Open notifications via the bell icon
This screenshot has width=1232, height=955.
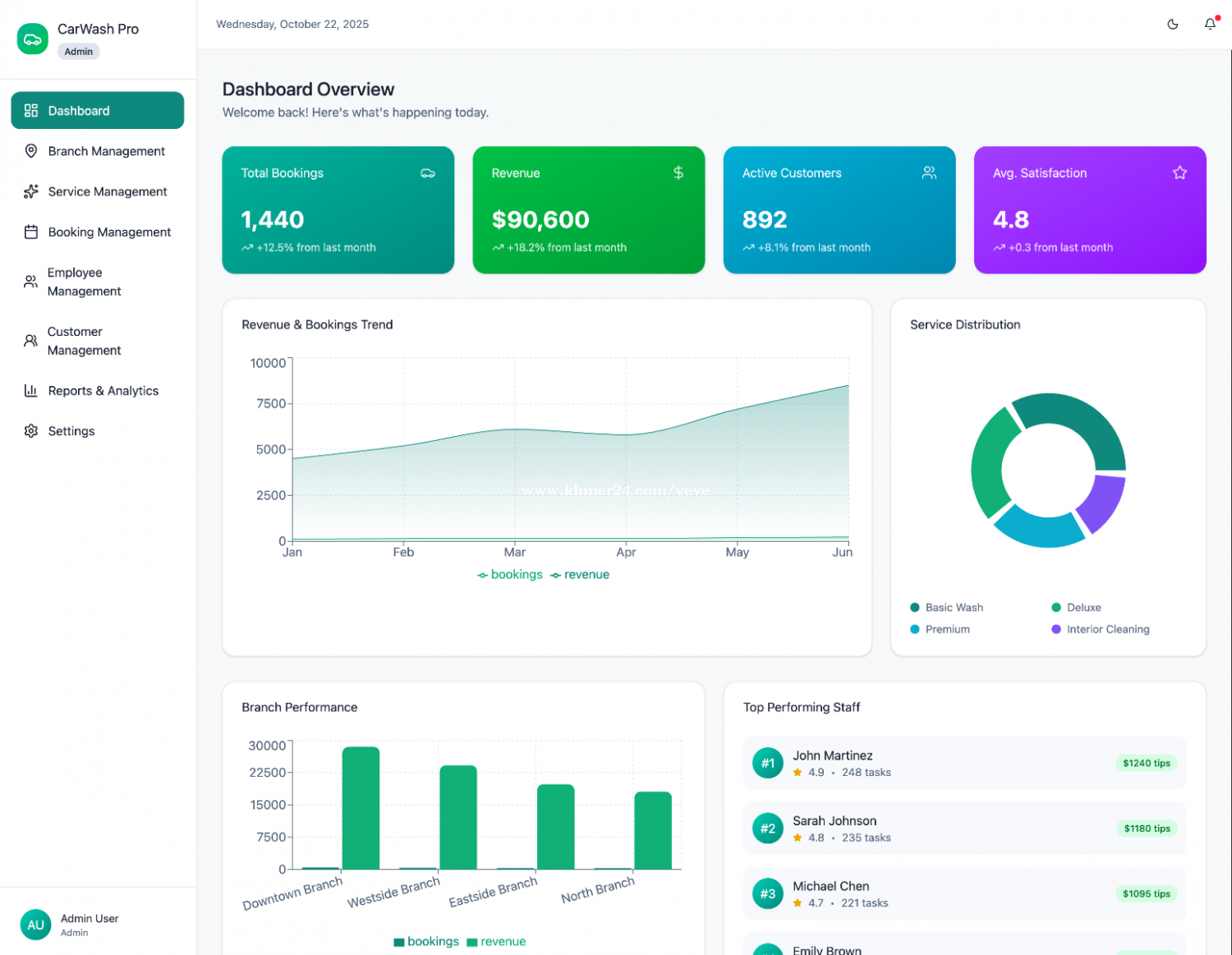[x=1210, y=25]
